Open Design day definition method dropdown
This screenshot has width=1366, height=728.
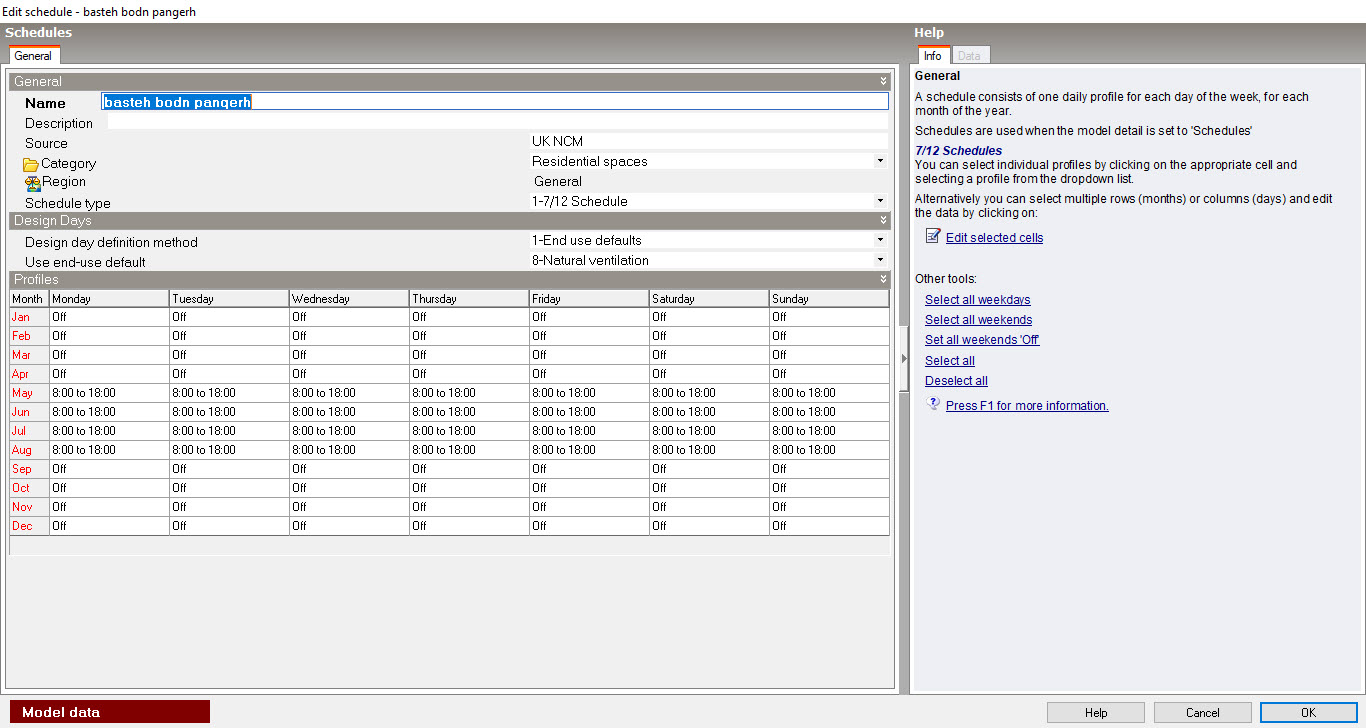pos(880,240)
